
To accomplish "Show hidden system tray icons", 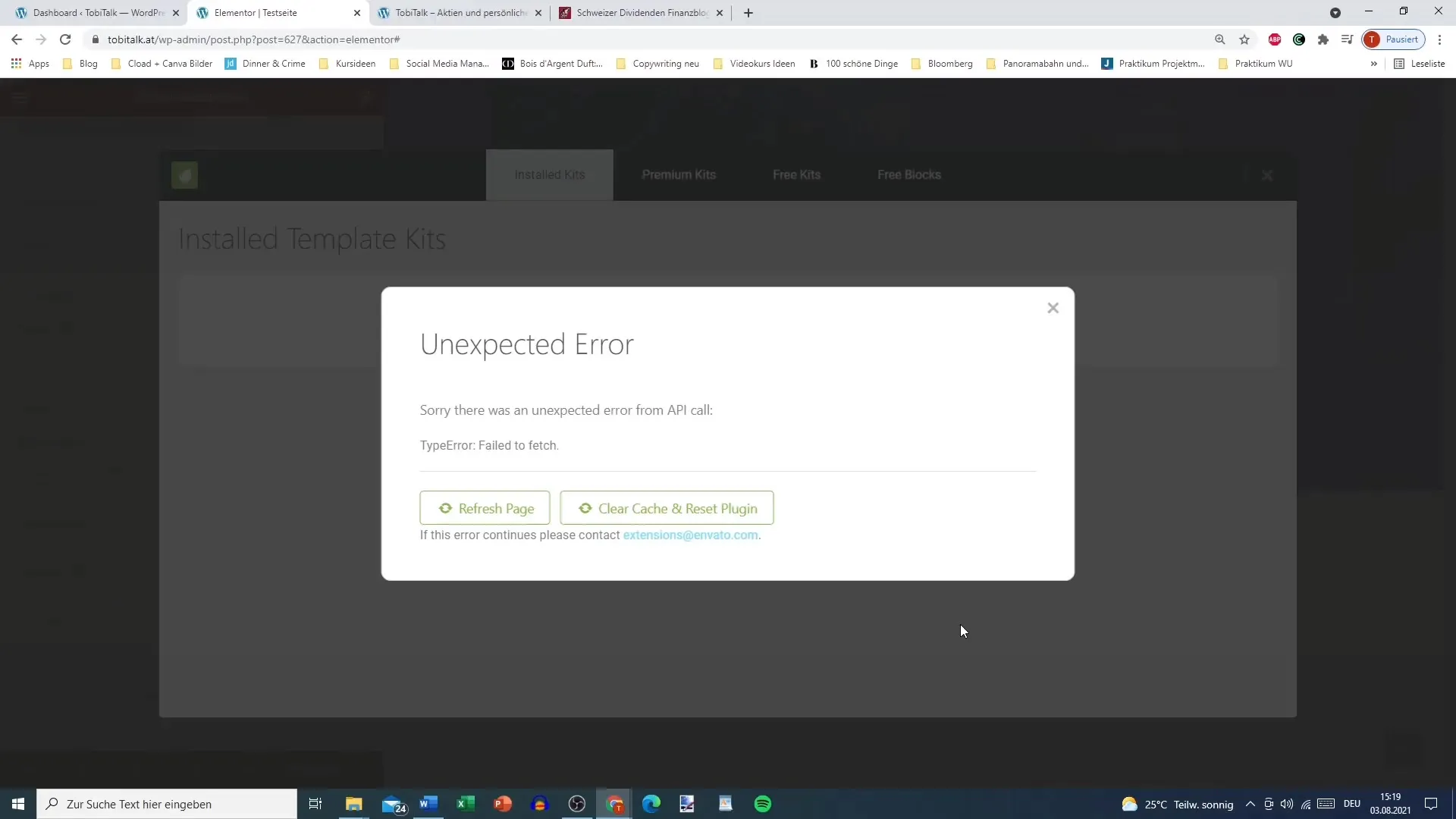I will coord(1250,804).
